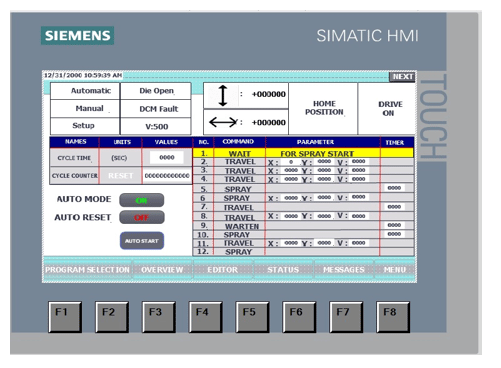Tap the F8 function key
Viewport: 501px width, 368px height.
click(393, 317)
